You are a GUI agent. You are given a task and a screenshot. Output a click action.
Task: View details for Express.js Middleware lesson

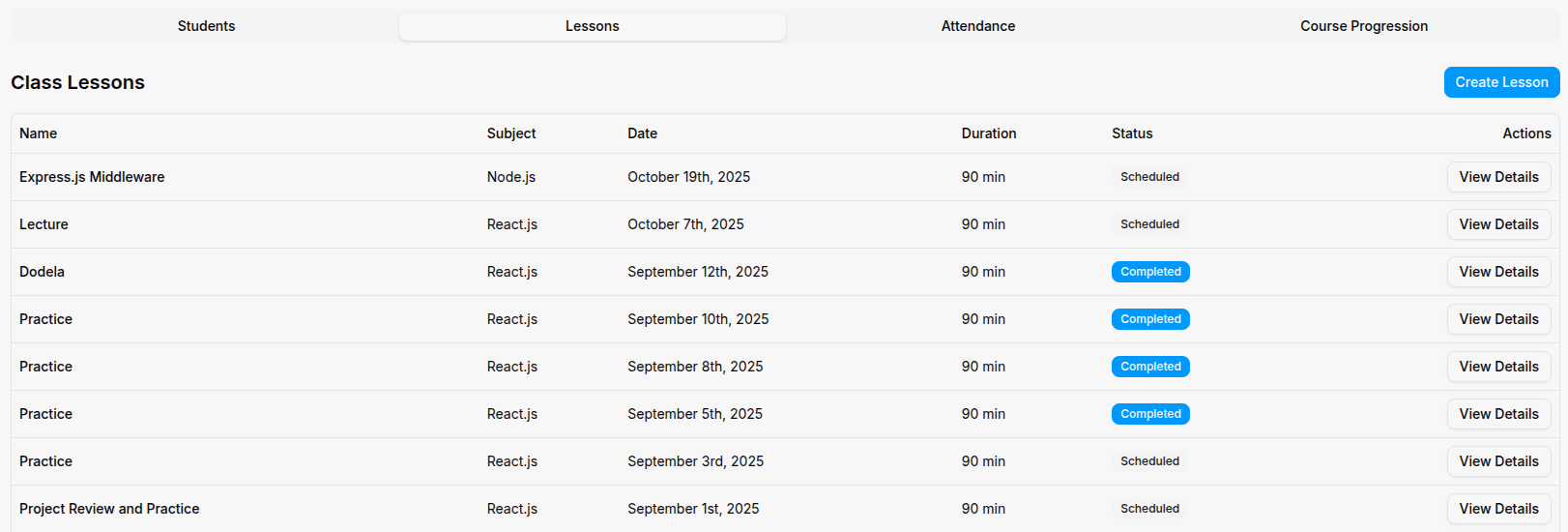pos(1497,177)
